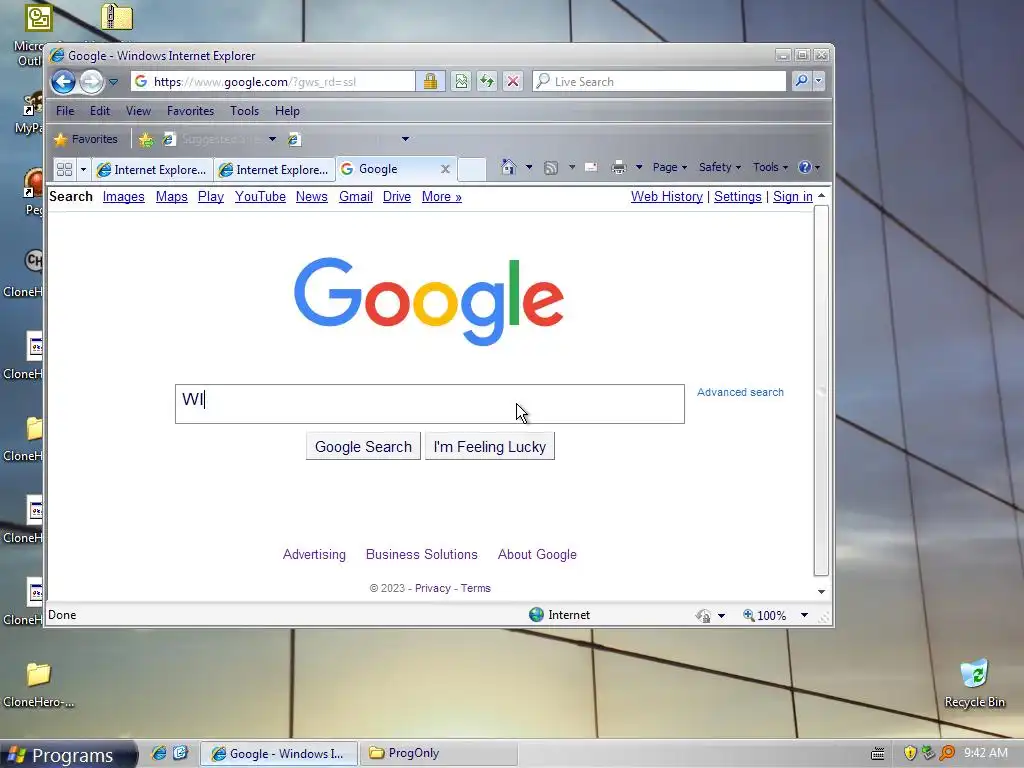
Task: Expand the Suggested Sites dropdown arrow
Action: pos(272,139)
